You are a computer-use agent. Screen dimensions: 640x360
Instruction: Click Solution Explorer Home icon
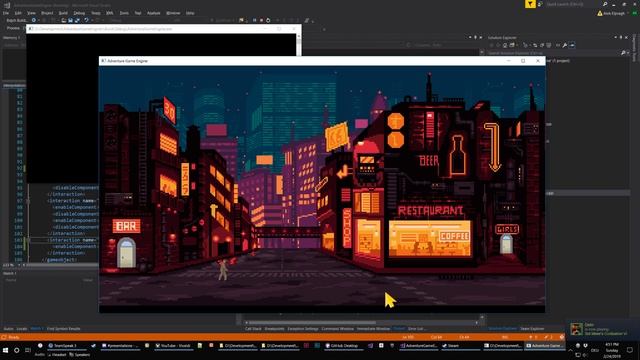point(505,45)
